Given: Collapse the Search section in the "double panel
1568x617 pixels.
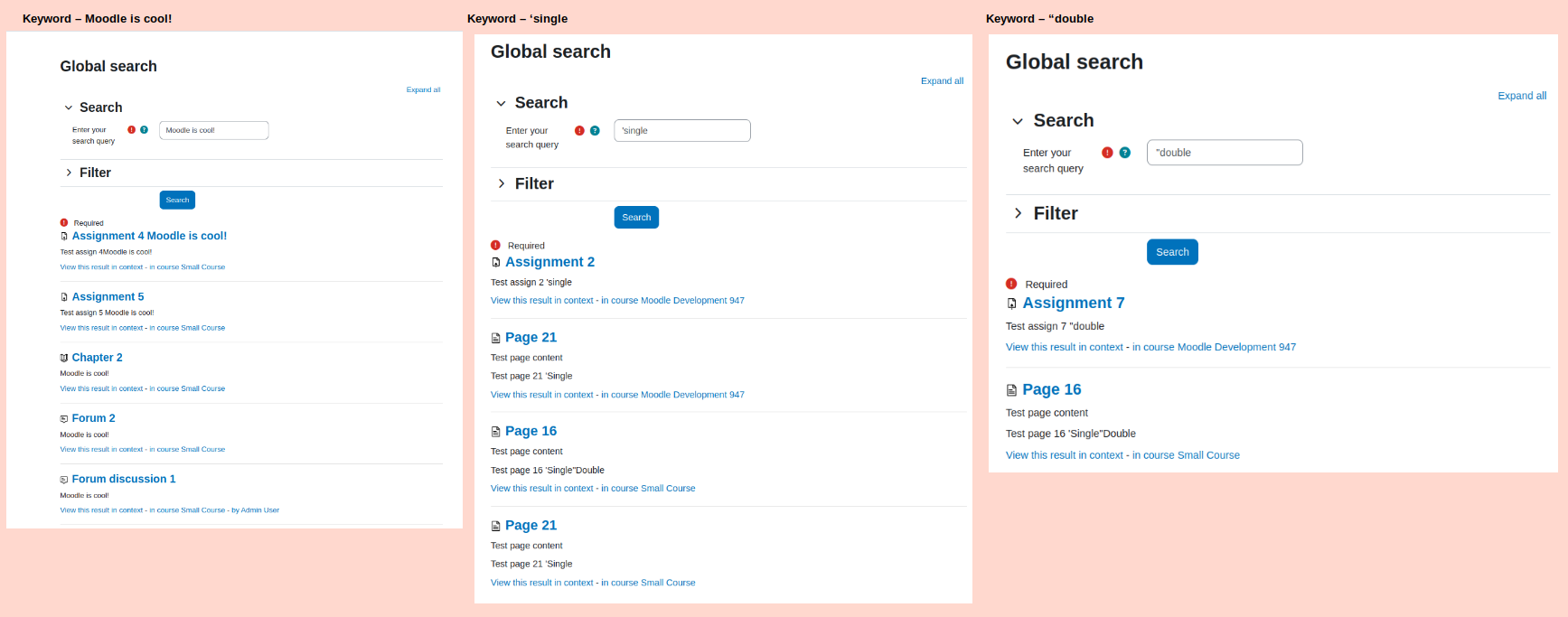Looking at the screenshot, I should (1018, 121).
